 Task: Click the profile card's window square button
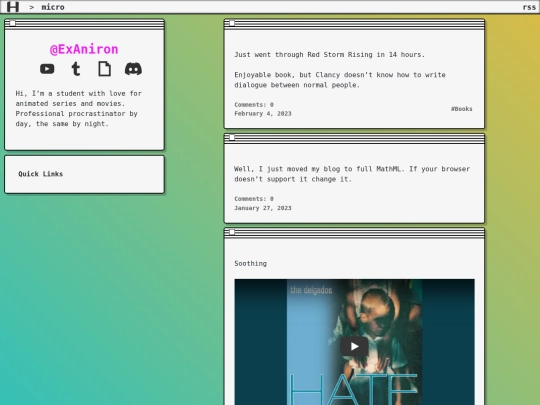[x=12, y=23]
